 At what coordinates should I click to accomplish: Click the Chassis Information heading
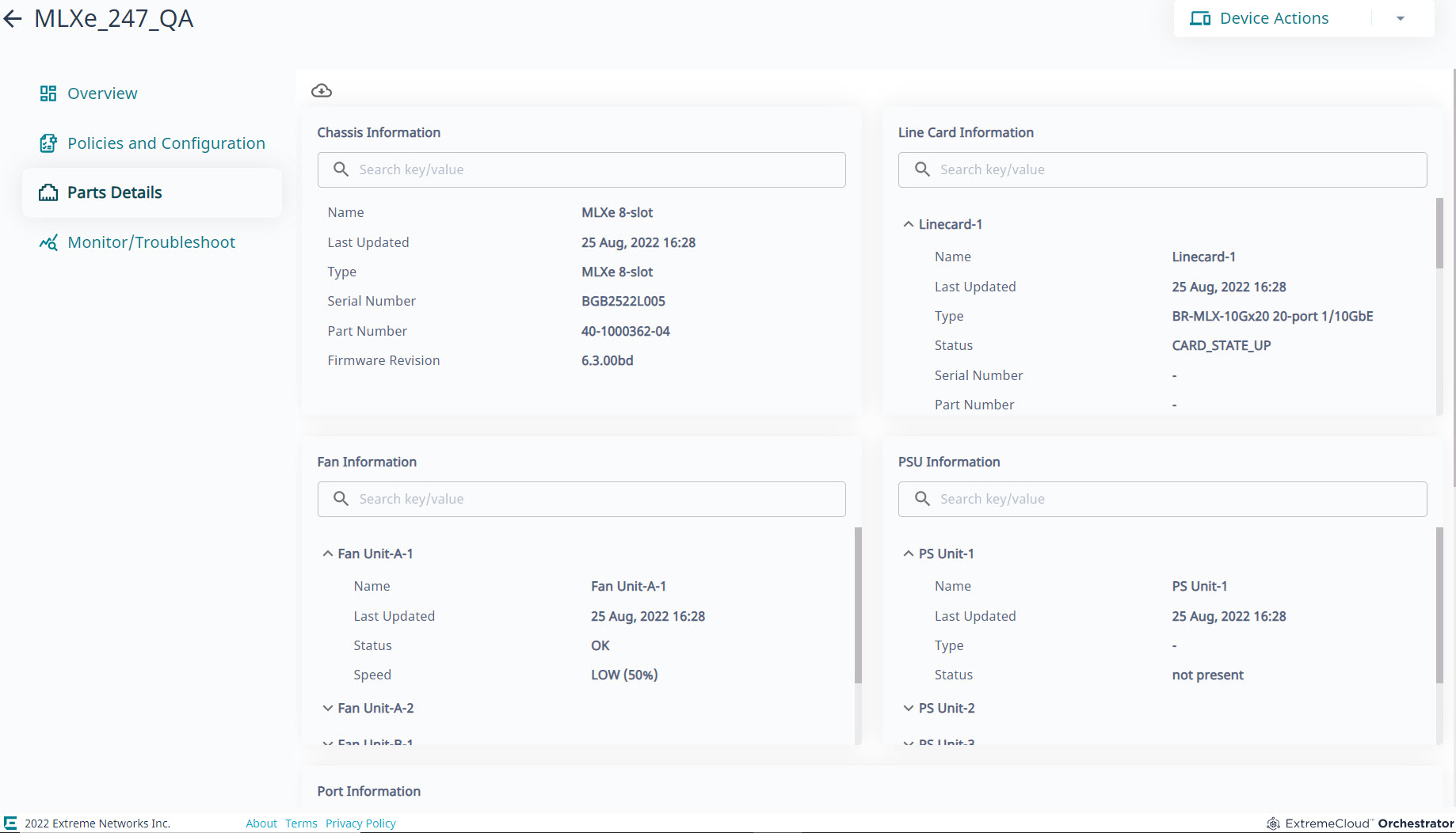tap(379, 132)
